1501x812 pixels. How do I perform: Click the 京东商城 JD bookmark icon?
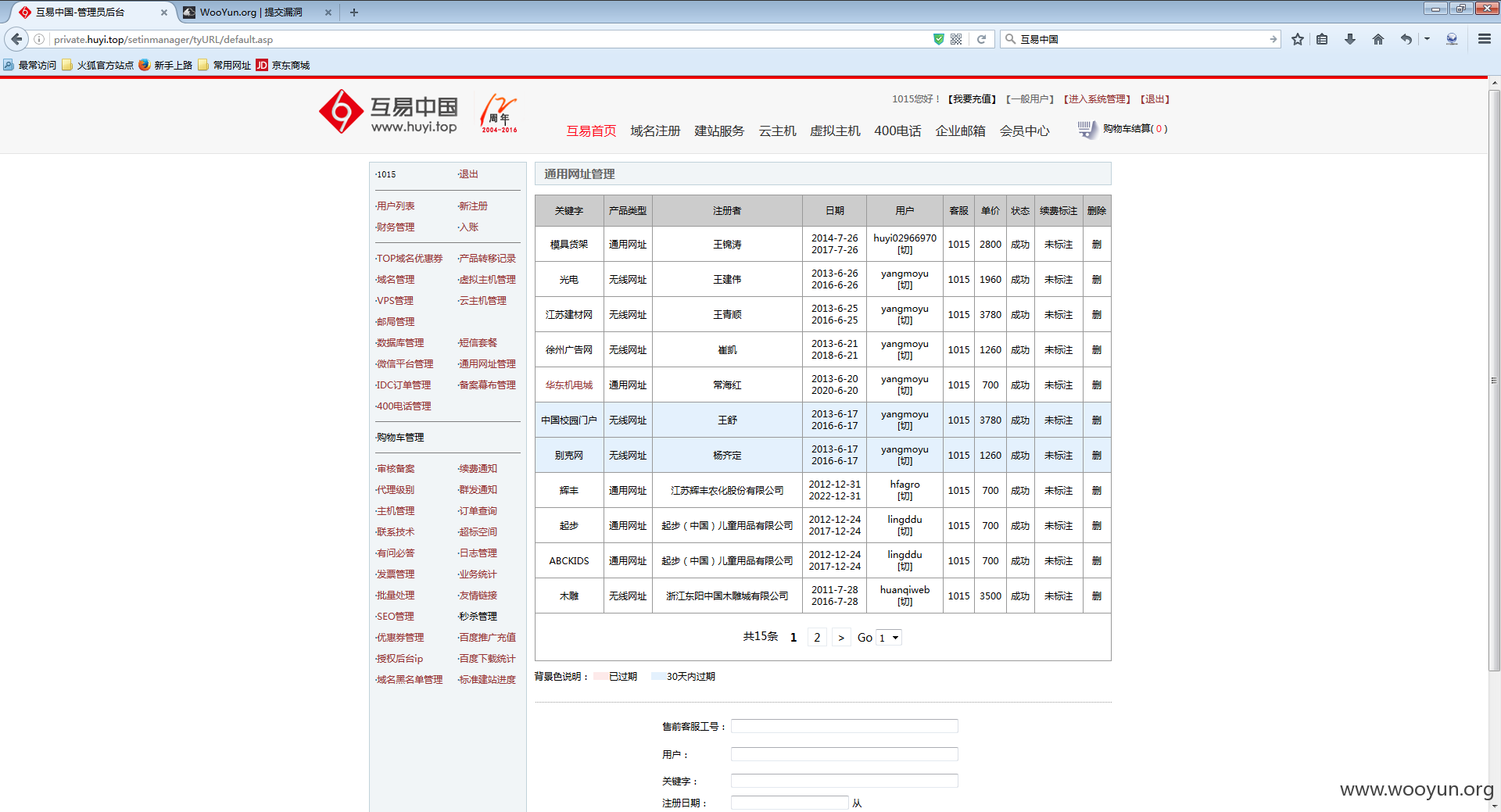coord(262,65)
